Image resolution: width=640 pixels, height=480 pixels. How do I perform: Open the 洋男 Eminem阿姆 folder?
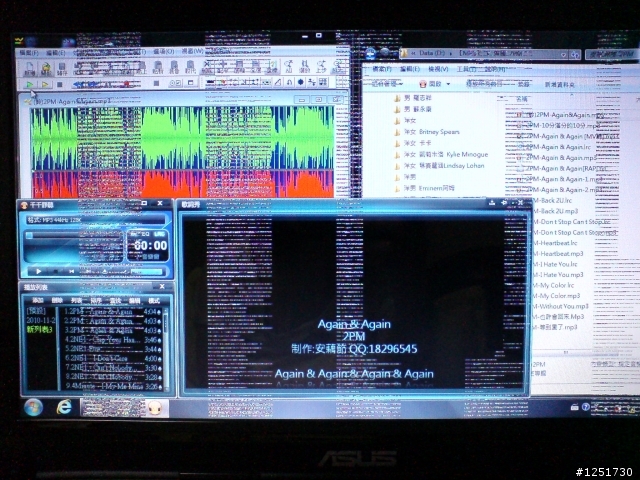coord(424,188)
